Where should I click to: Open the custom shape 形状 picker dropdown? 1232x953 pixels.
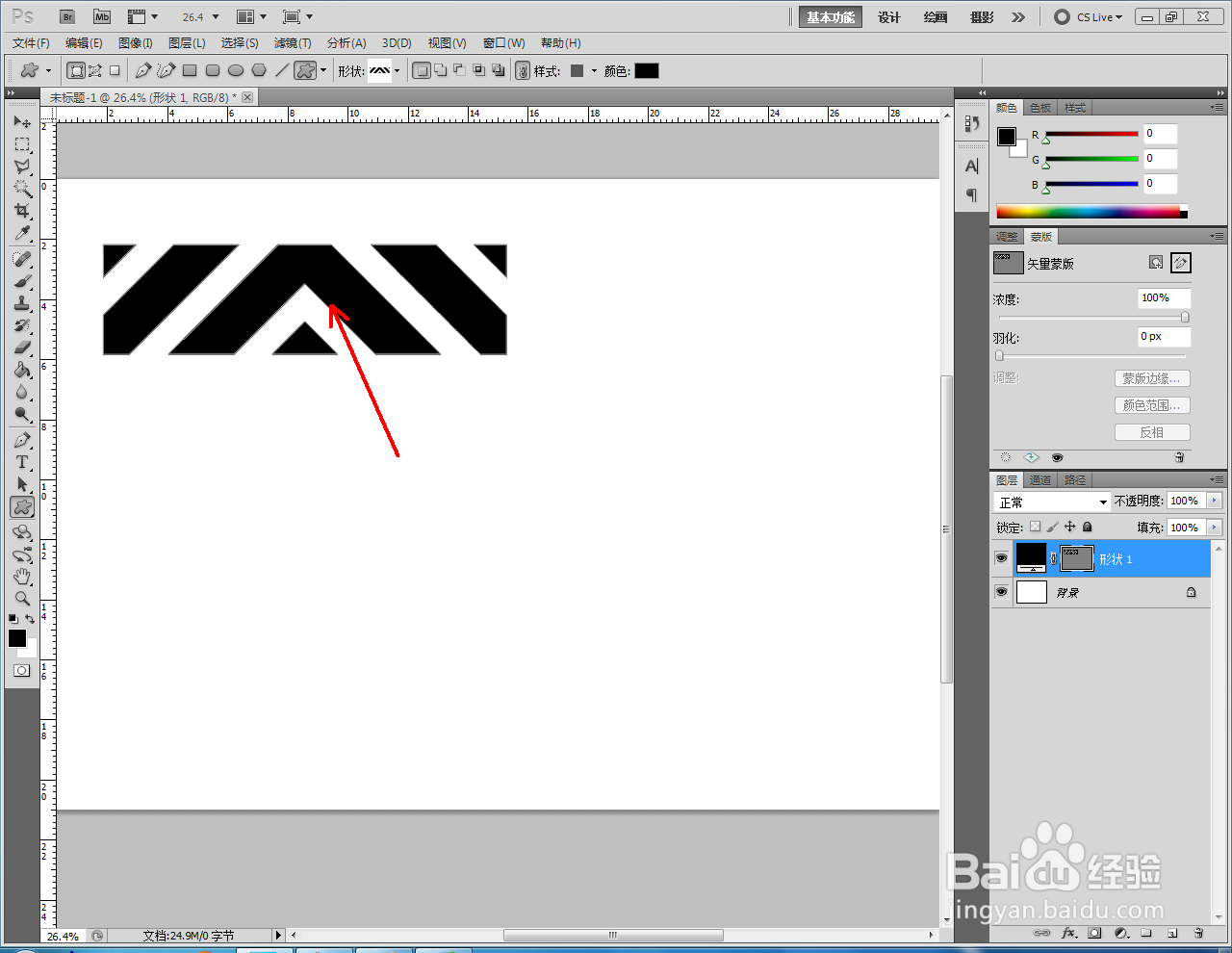tap(397, 70)
